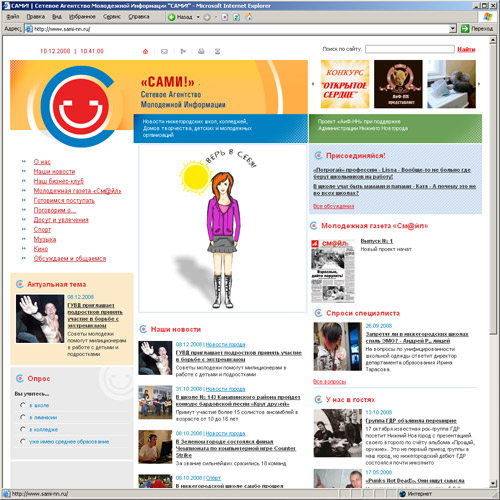The height and width of the screenshot is (500, 500).
Task: Open the Файл menu
Action: pos(13,17)
